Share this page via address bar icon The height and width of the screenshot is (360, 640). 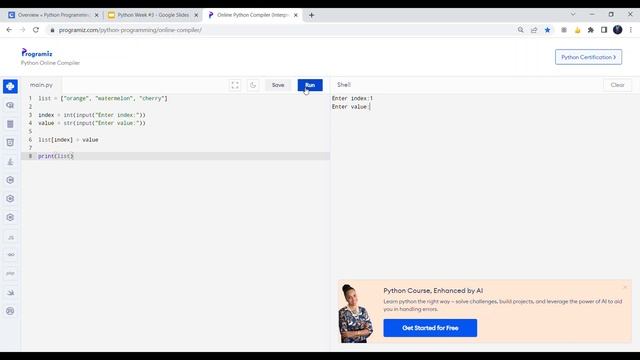coord(534,30)
